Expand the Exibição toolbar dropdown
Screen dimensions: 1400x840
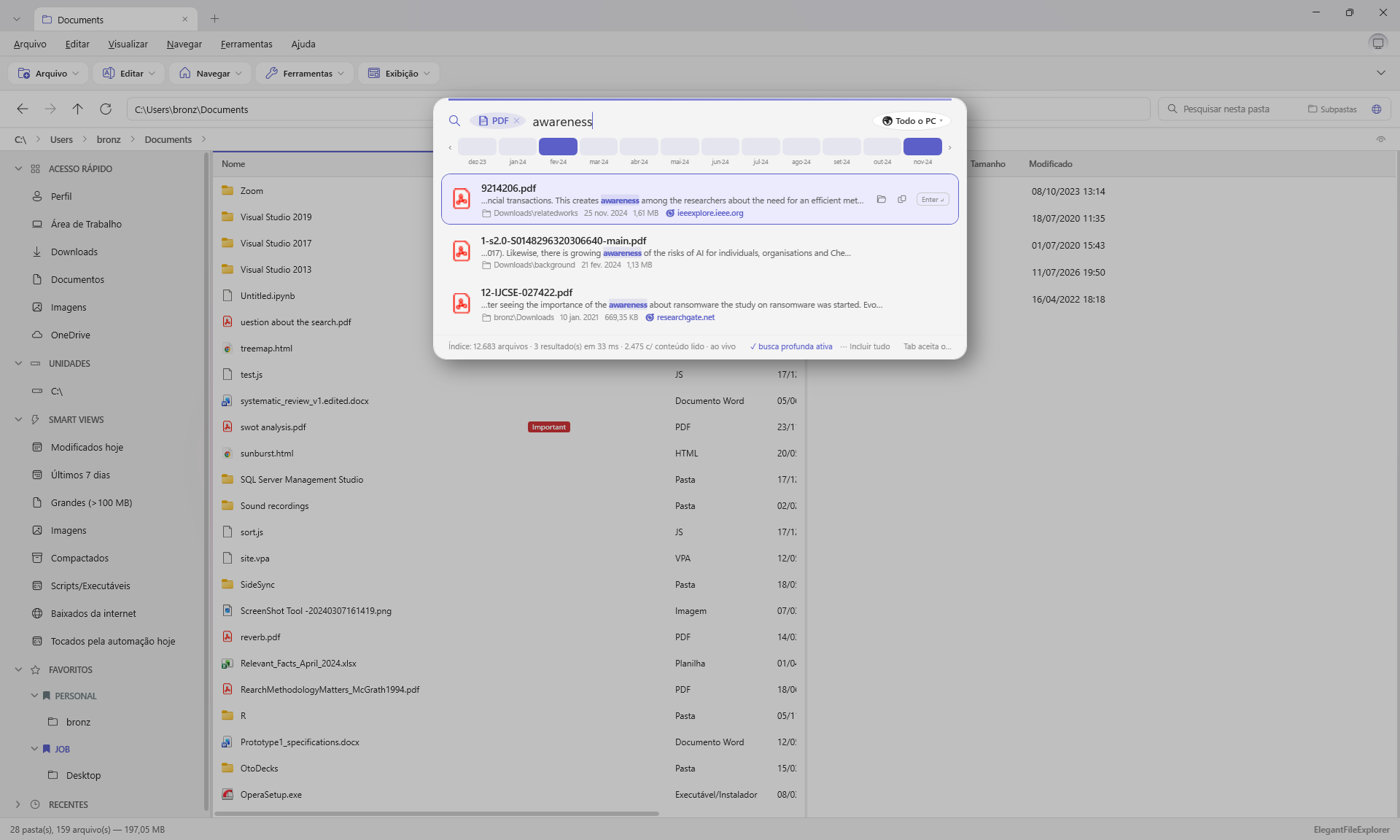coord(399,73)
